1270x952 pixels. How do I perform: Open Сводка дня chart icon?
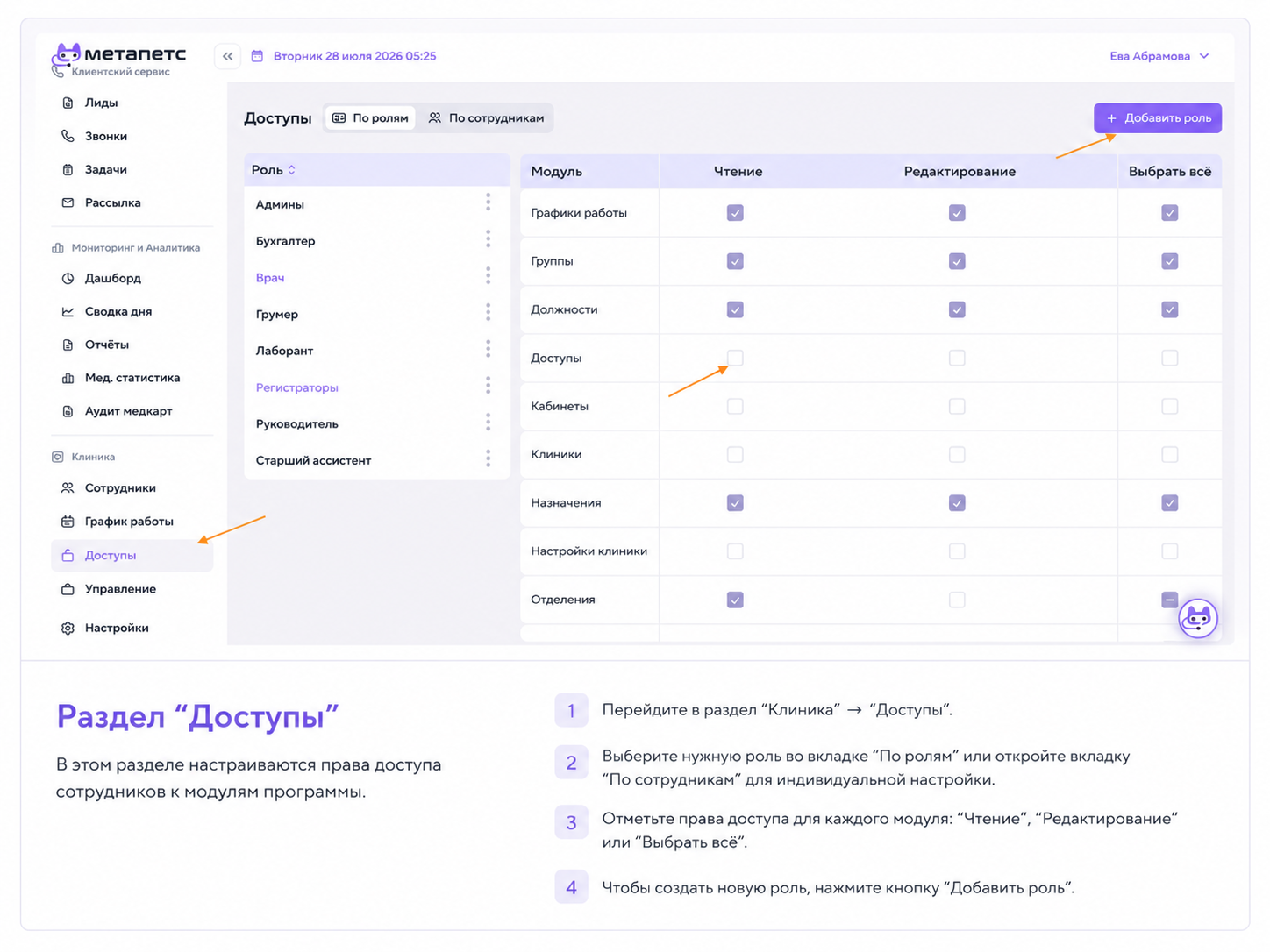(x=68, y=311)
